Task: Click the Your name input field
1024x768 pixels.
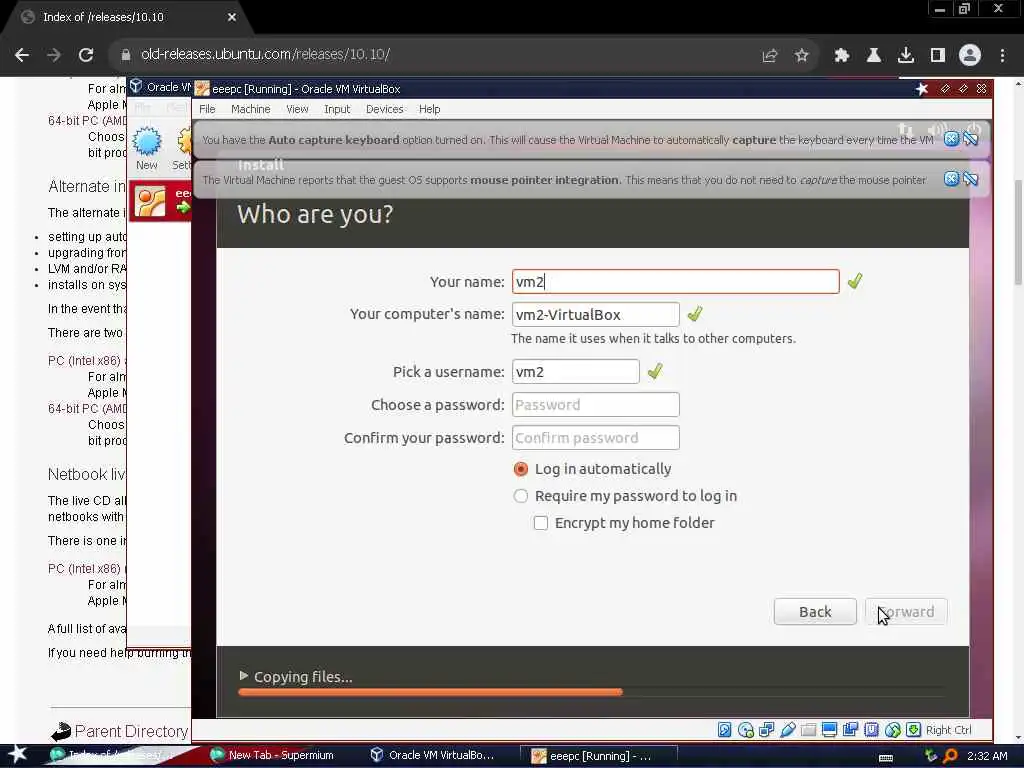Action: tap(675, 281)
